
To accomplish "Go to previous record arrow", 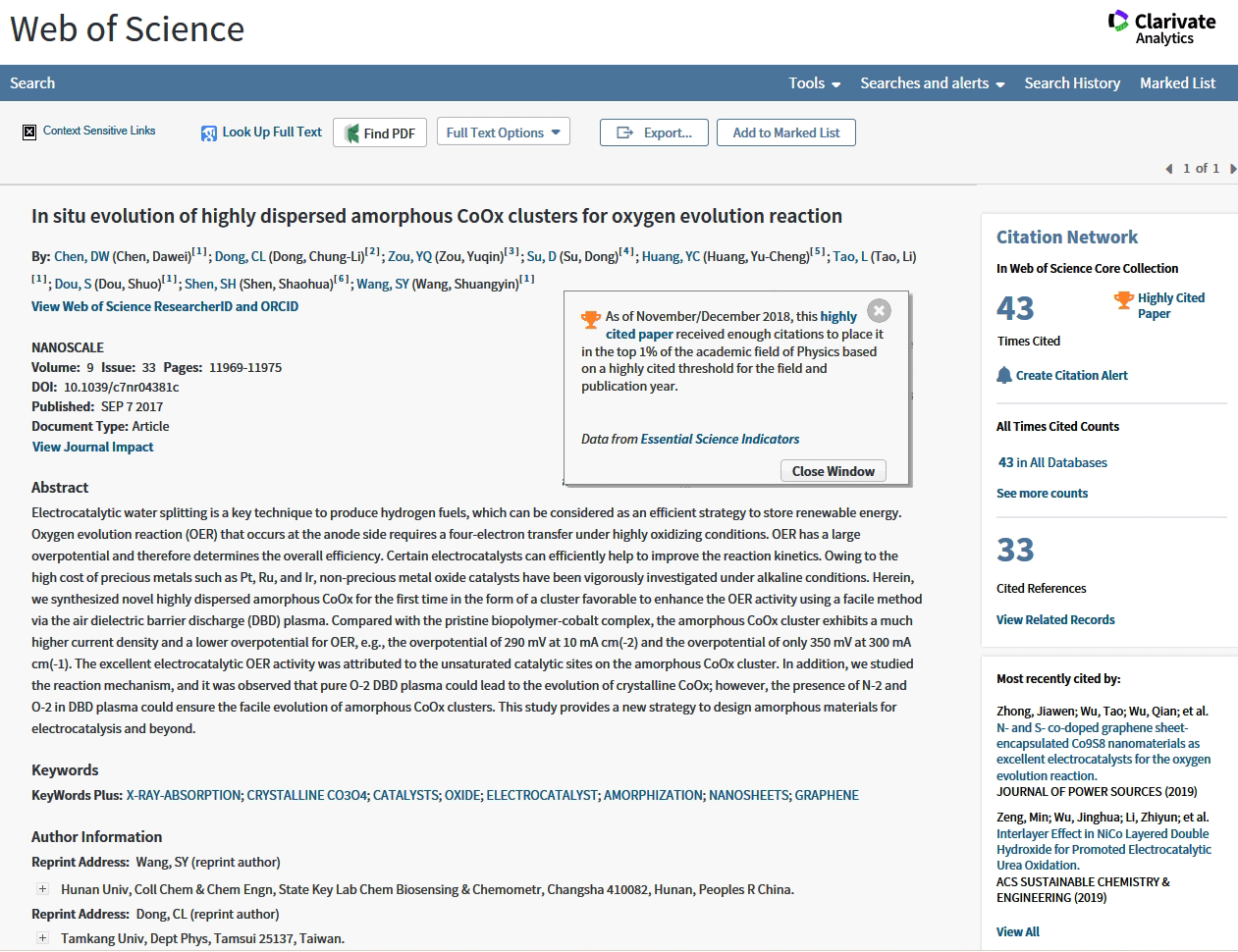I will point(1168,169).
